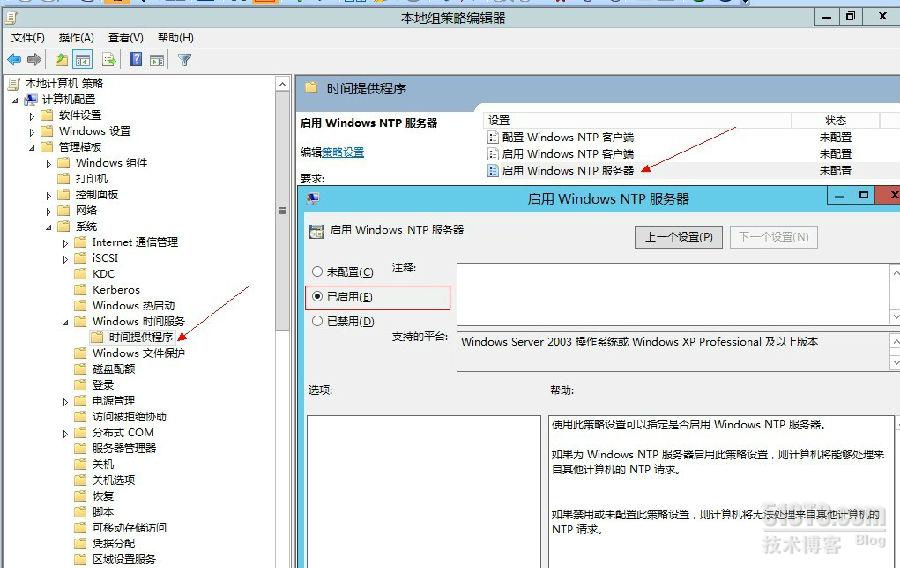Select 可移动存储访问 in the tree
900x568 pixels.
click(129, 527)
